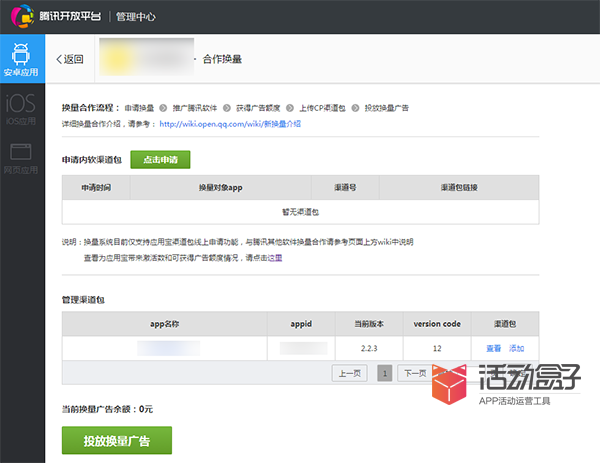
Task: Click the version code column header
Action: (437, 323)
